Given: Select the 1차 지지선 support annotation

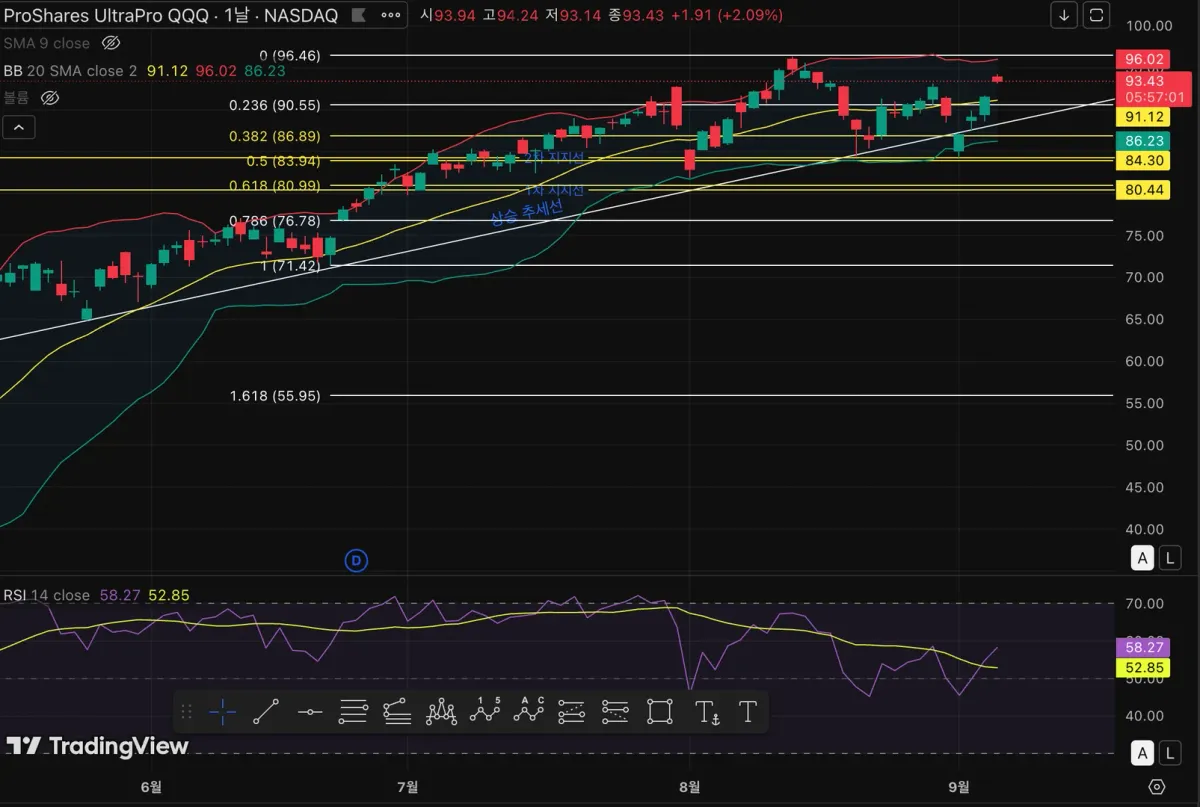Looking at the screenshot, I should pos(554,190).
